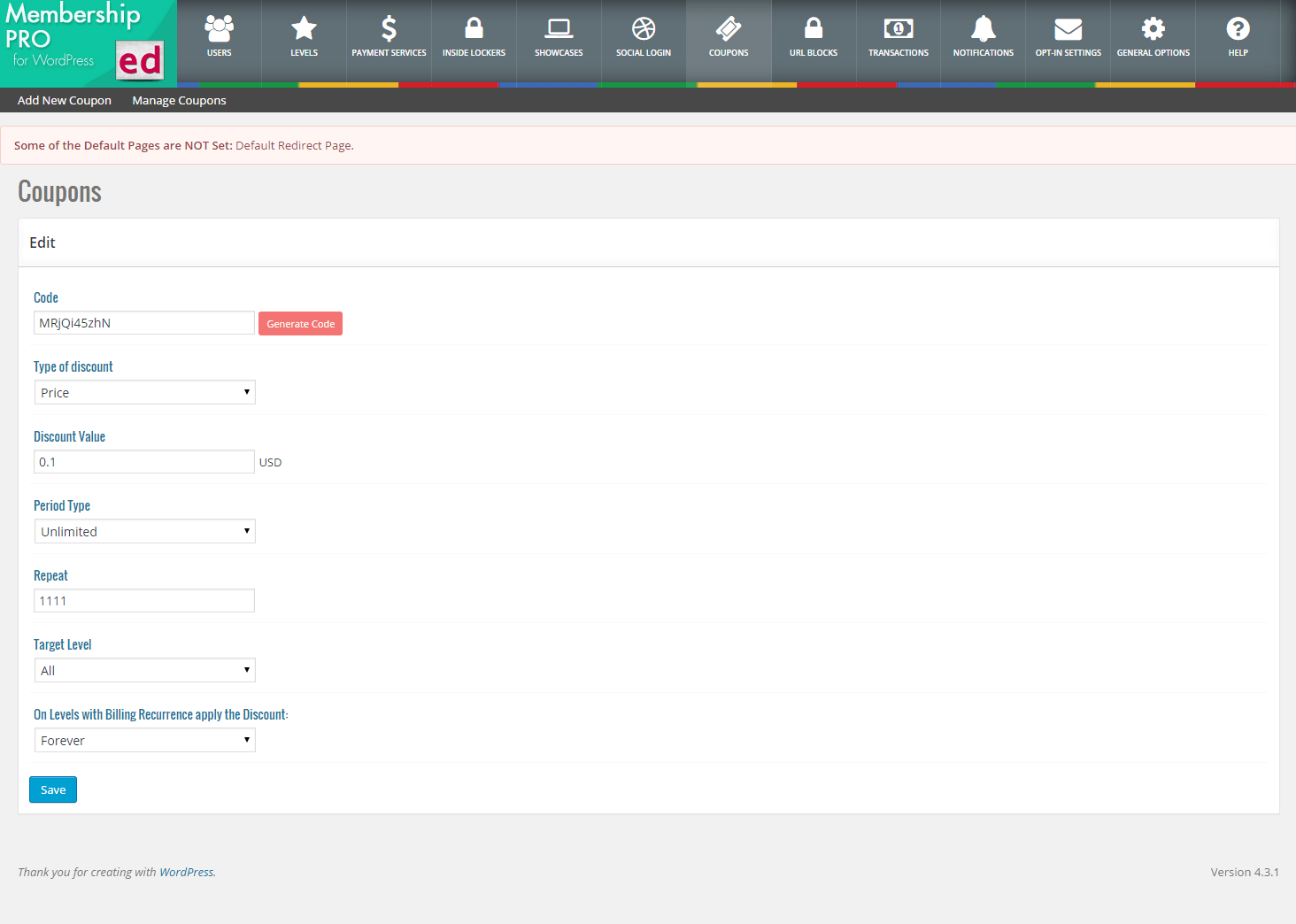This screenshot has width=1296, height=924.
Task: Click the Levels star icon
Action: [x=304, y=30]
